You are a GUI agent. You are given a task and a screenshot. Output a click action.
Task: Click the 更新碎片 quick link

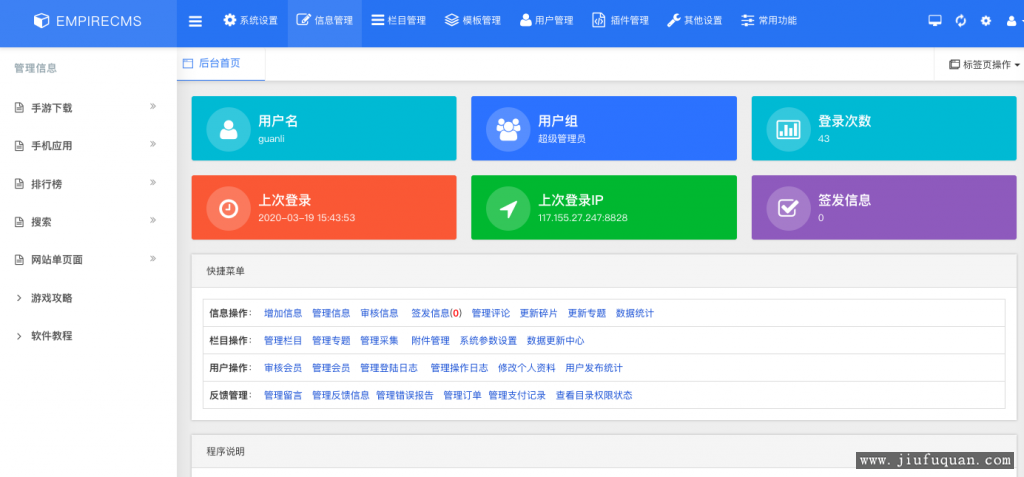539,313
